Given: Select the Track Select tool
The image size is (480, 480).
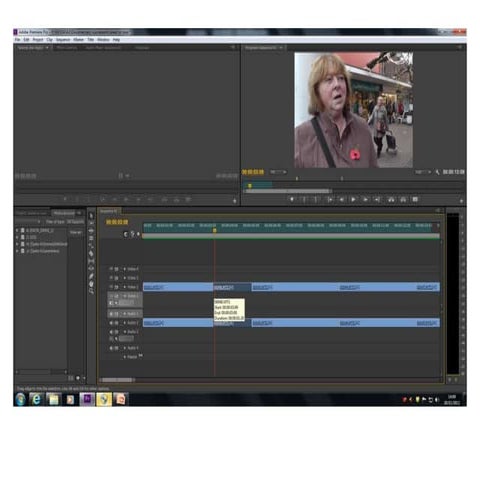Looking at the screenshot, I should pos(91,223).
